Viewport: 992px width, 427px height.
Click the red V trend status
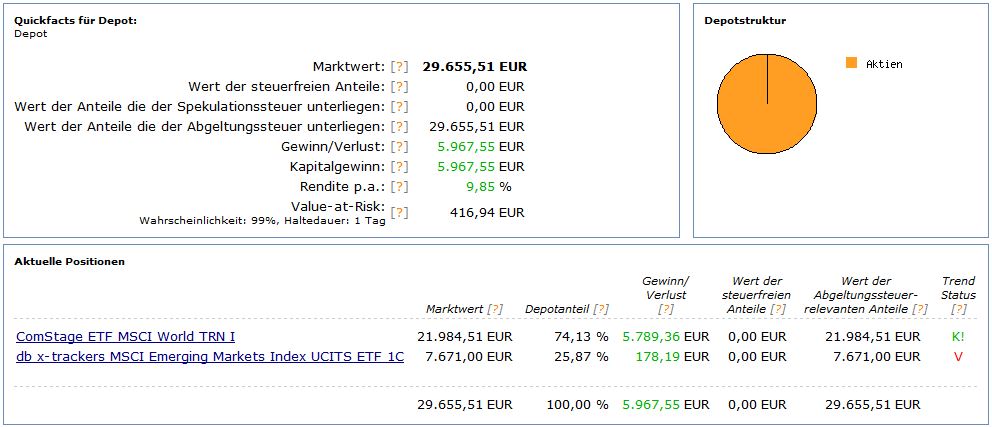point(958,357)
